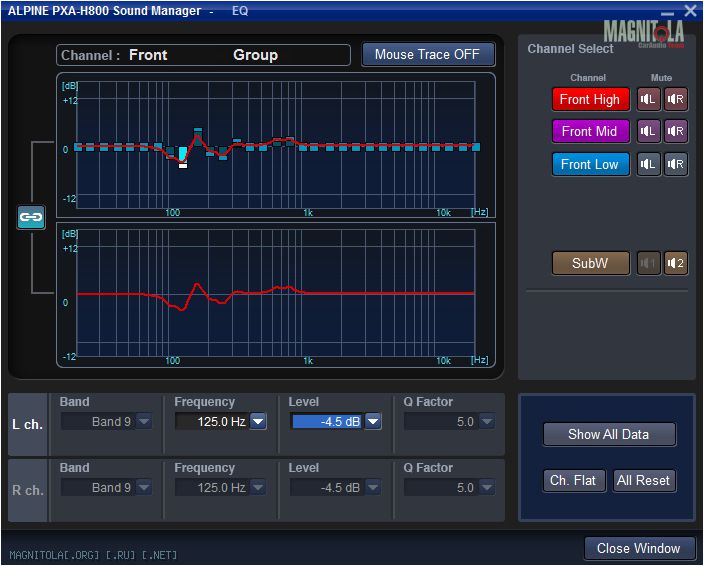The height and width of the screenshot is (566, 704).
Task: Mute the Front Low left speaker
Action: tap(649, 164)
